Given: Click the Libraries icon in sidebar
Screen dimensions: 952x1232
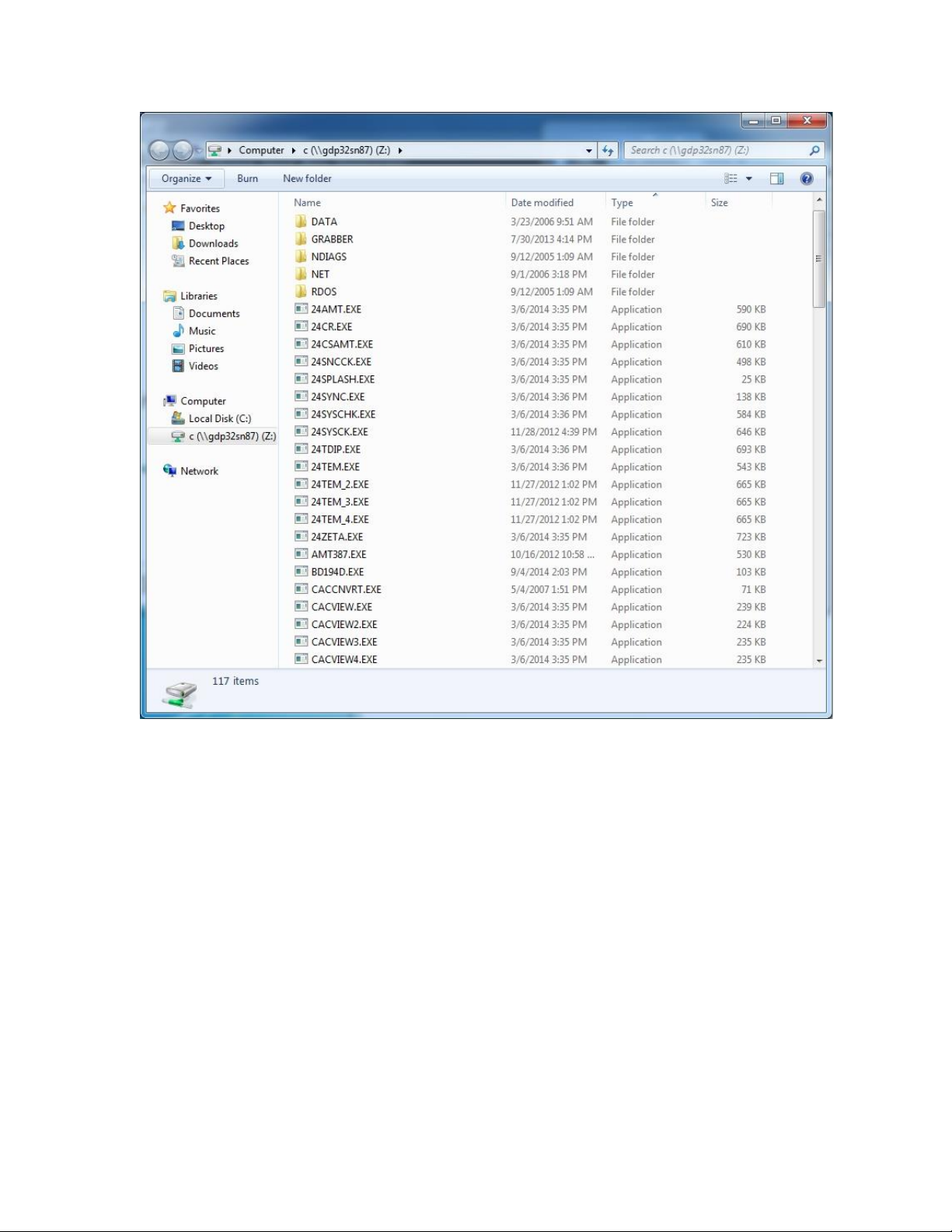Looking at the screenshot, I should tap(169, 296).
